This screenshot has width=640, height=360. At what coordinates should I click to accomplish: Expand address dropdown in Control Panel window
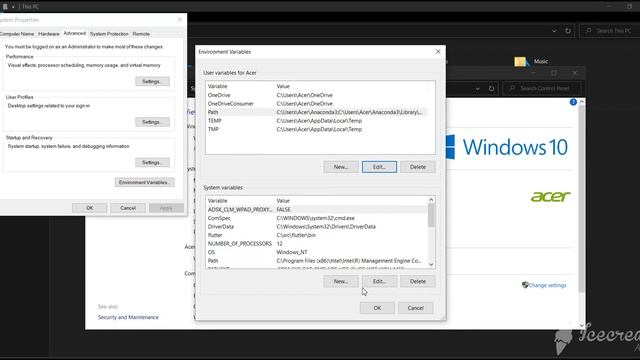click(478, 88)
